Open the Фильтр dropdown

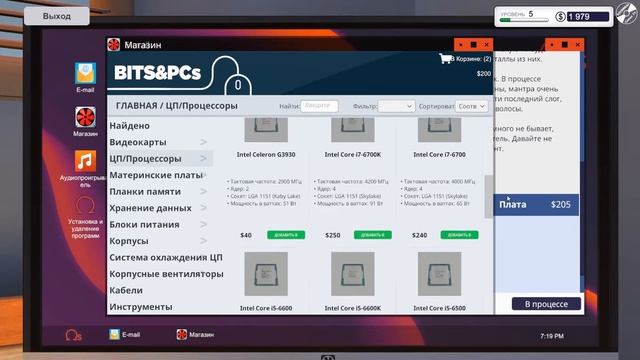(x=396, y=106)
